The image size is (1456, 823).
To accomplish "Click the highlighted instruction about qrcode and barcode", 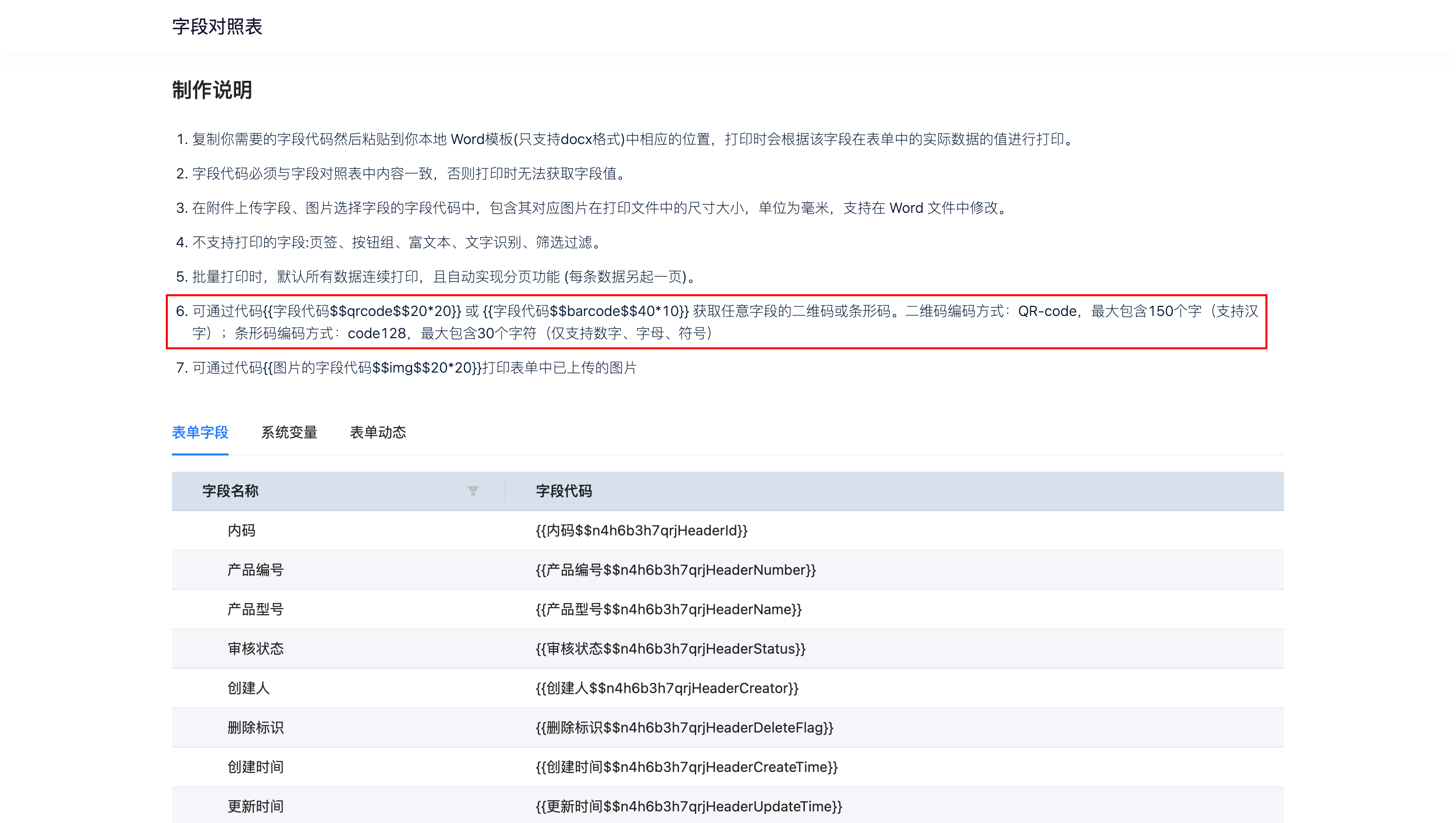I will [x=716, y=322].
